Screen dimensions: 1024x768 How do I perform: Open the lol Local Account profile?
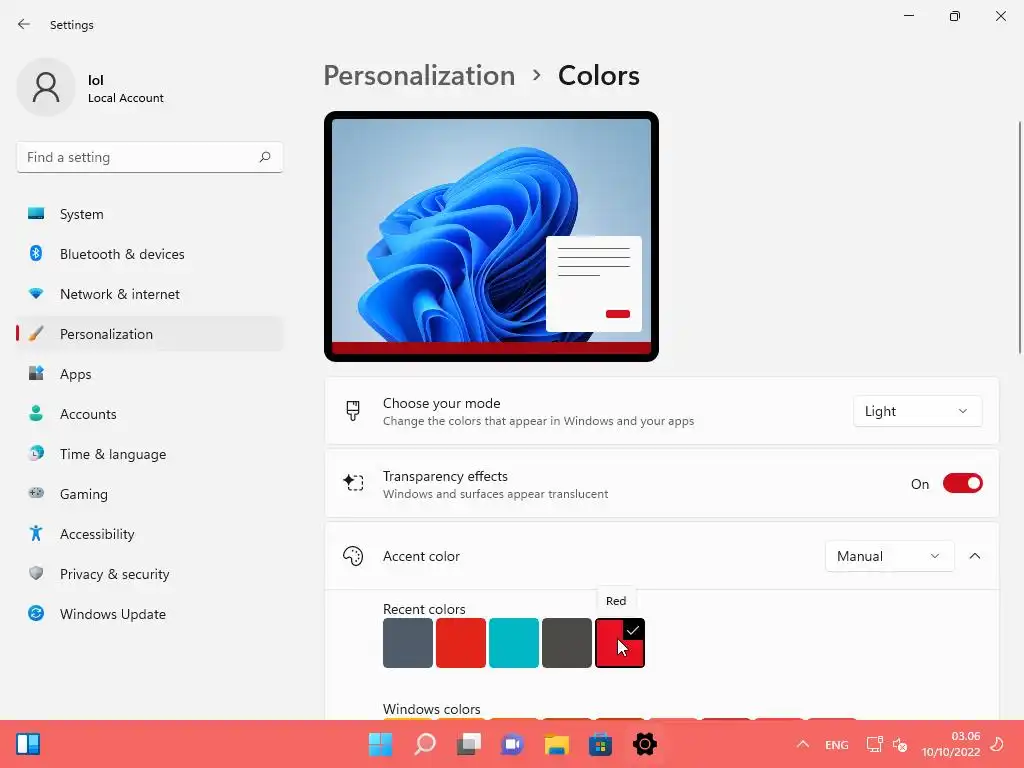(90, 88)
